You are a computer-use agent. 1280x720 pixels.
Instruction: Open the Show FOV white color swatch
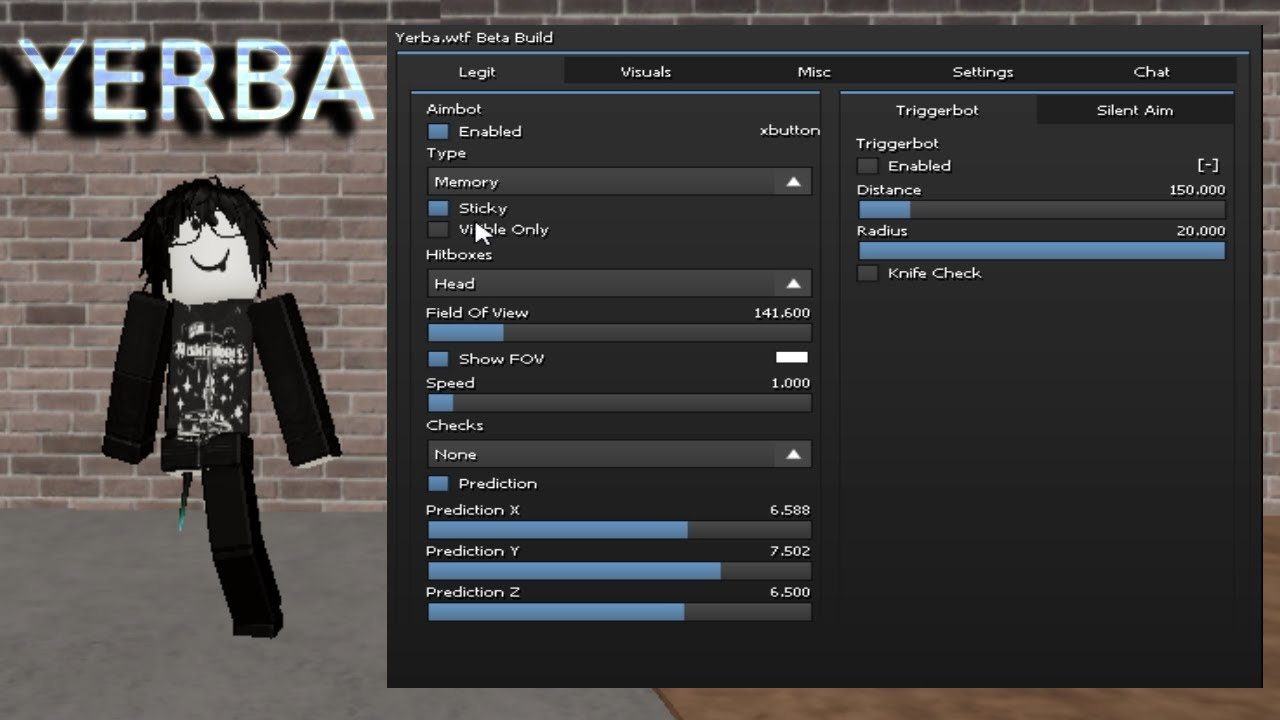(792, 357)
